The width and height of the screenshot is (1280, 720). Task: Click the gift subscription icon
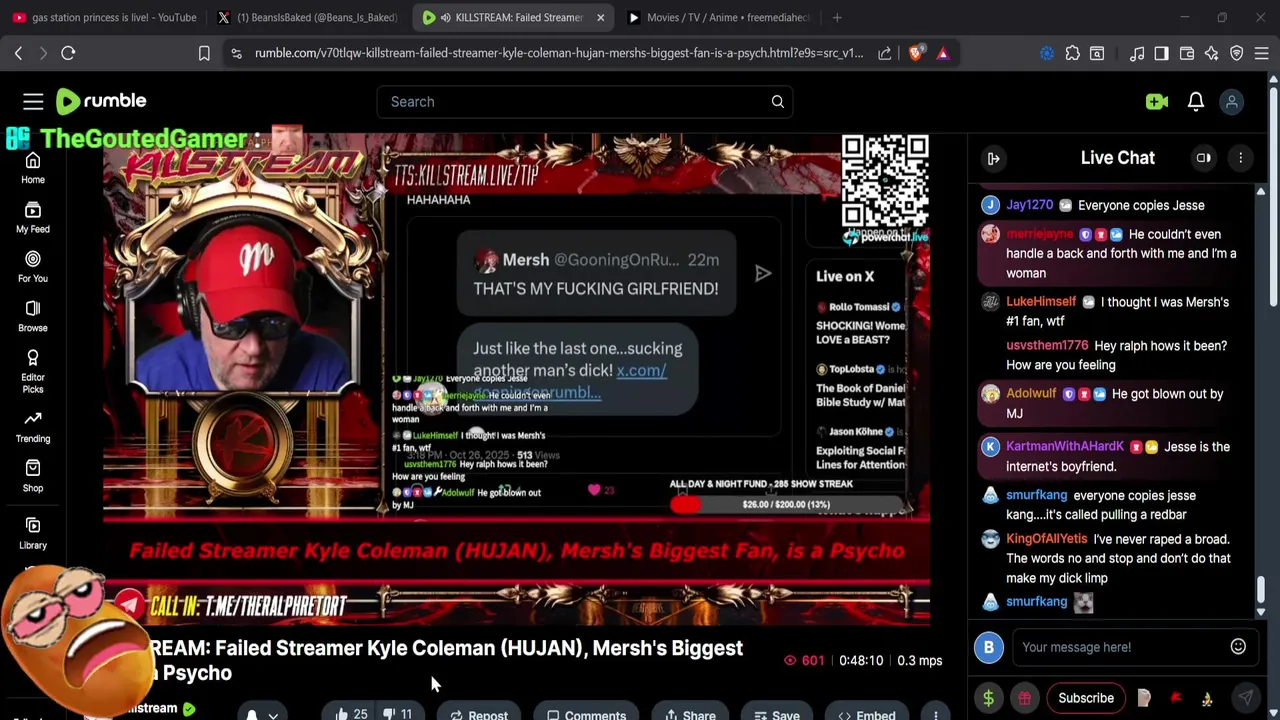1025,698
